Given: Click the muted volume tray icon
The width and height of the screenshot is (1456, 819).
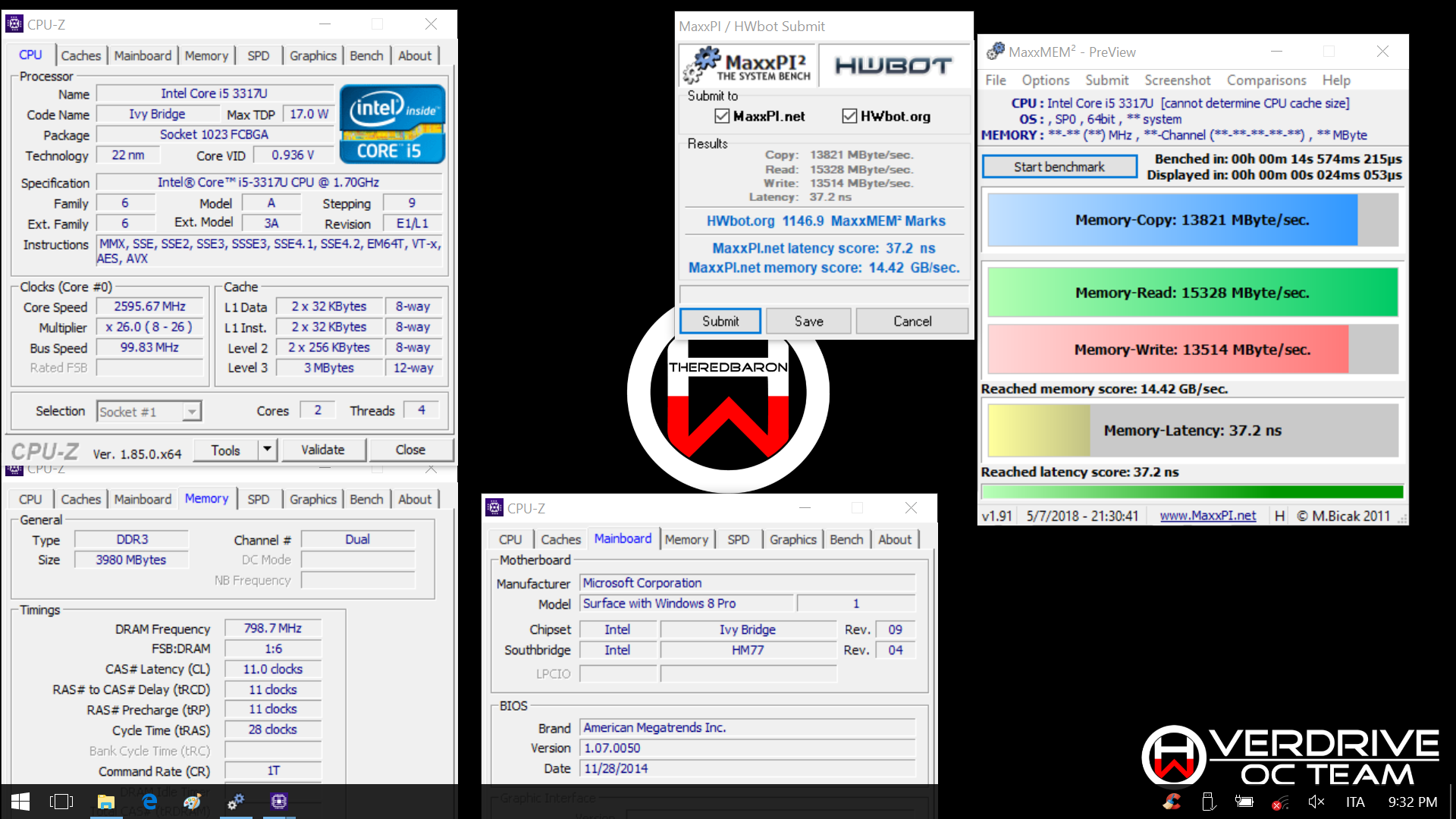Looking at the screenshot, I should pyautogui.click(x=1316, y=802).
